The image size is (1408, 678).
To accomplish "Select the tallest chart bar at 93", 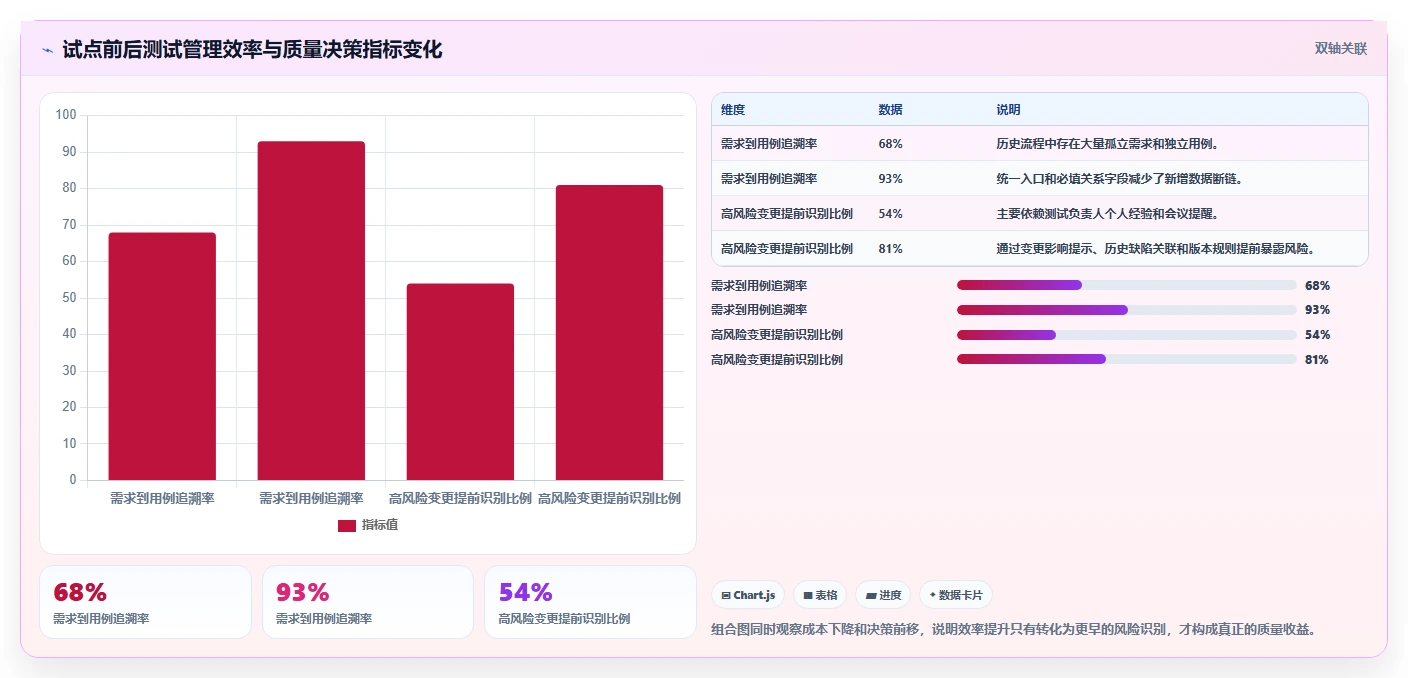I will tap(311, 311).
